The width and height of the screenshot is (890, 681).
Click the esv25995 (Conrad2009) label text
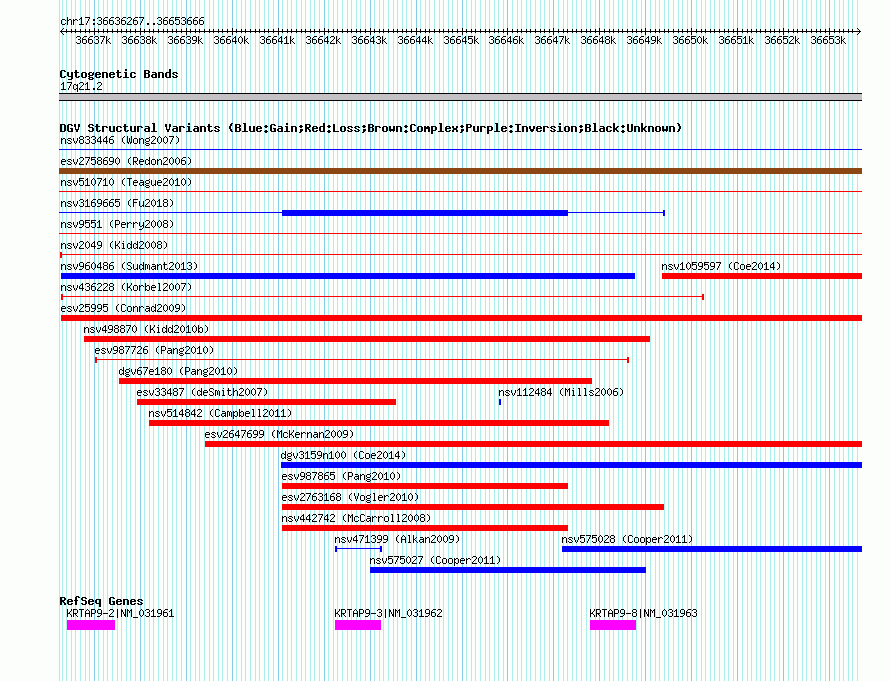[x=123, y=308]
